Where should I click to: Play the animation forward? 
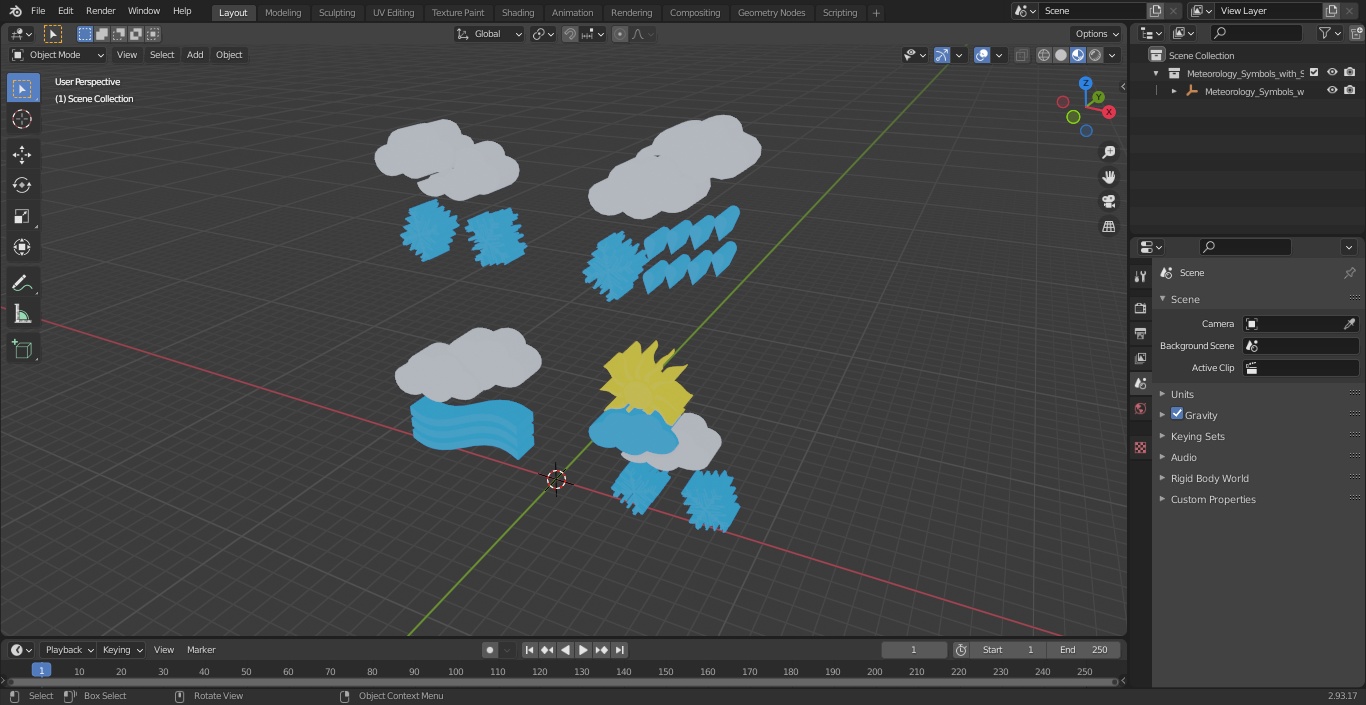coord(584,650)
